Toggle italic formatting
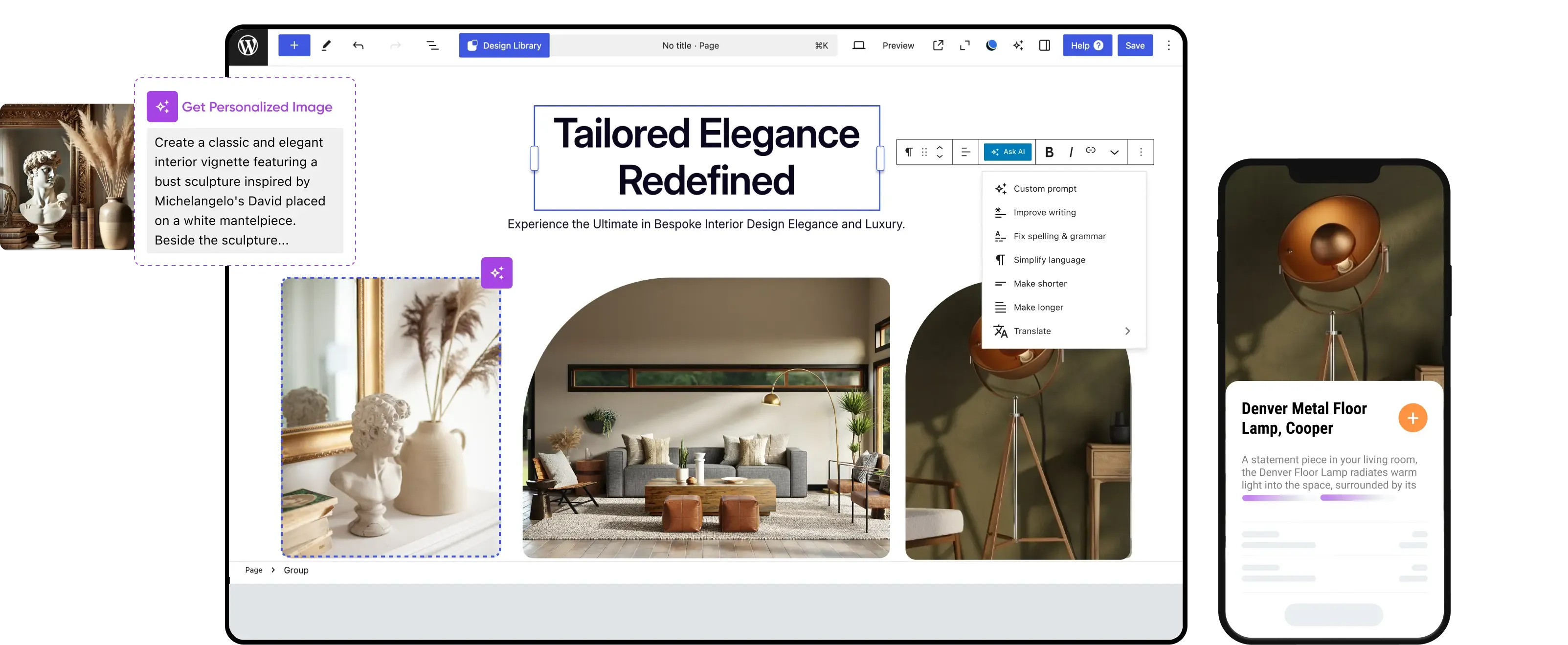The image size is (1568, 645). pos(1071,152)
